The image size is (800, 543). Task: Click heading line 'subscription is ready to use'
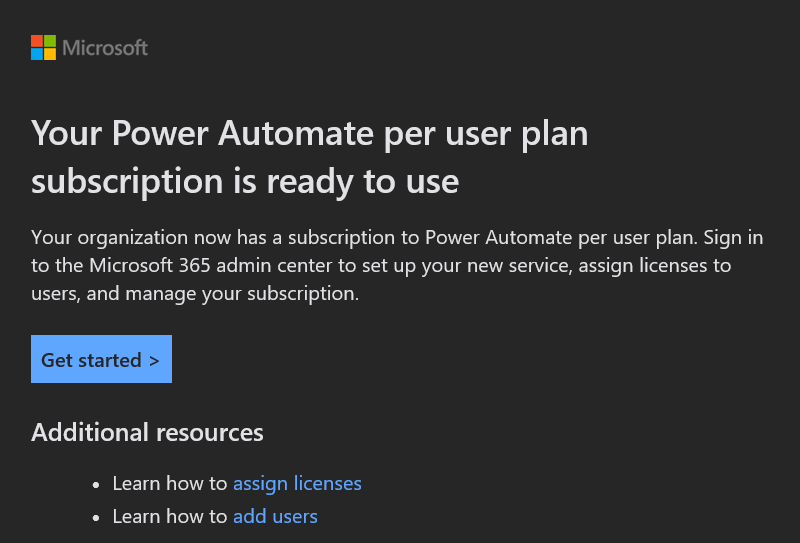(x=245, y=182)
